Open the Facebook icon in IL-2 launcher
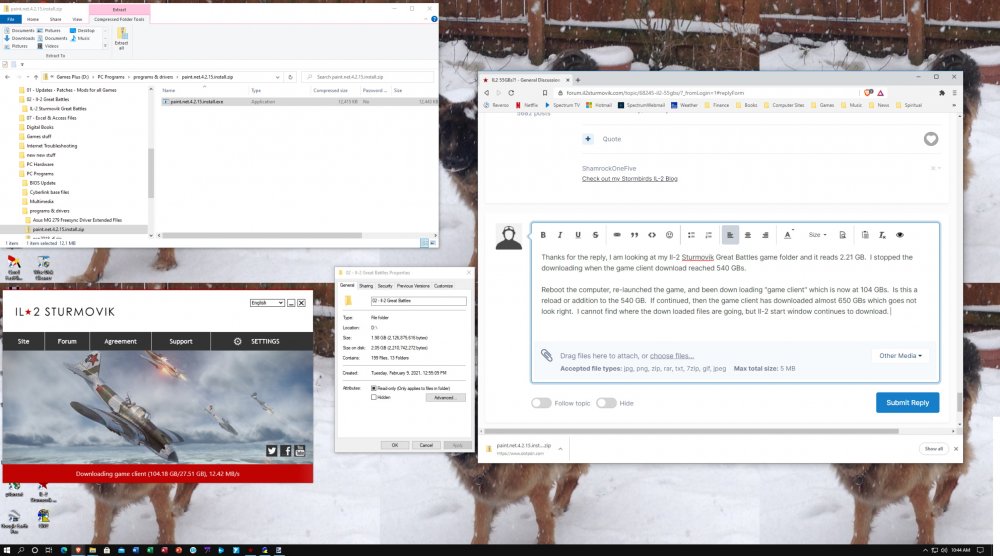Image resolution: width=1000 pixels, height=556 pixels. coord(286,451)
